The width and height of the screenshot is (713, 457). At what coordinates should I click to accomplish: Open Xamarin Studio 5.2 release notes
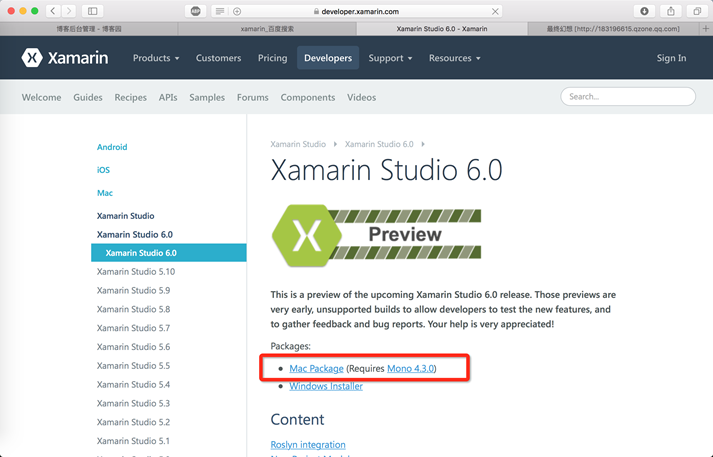point(133,422)
